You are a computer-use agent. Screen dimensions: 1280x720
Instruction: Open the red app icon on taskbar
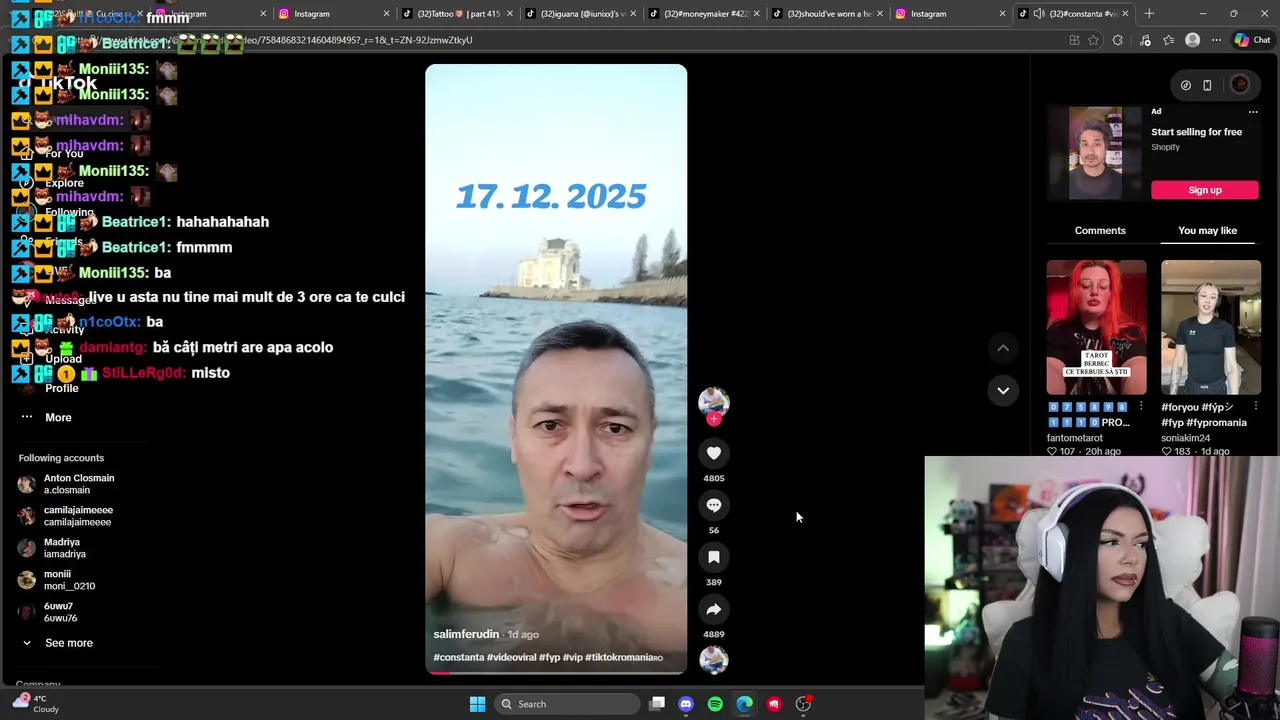pyautogui.click(x=773, y=704)
